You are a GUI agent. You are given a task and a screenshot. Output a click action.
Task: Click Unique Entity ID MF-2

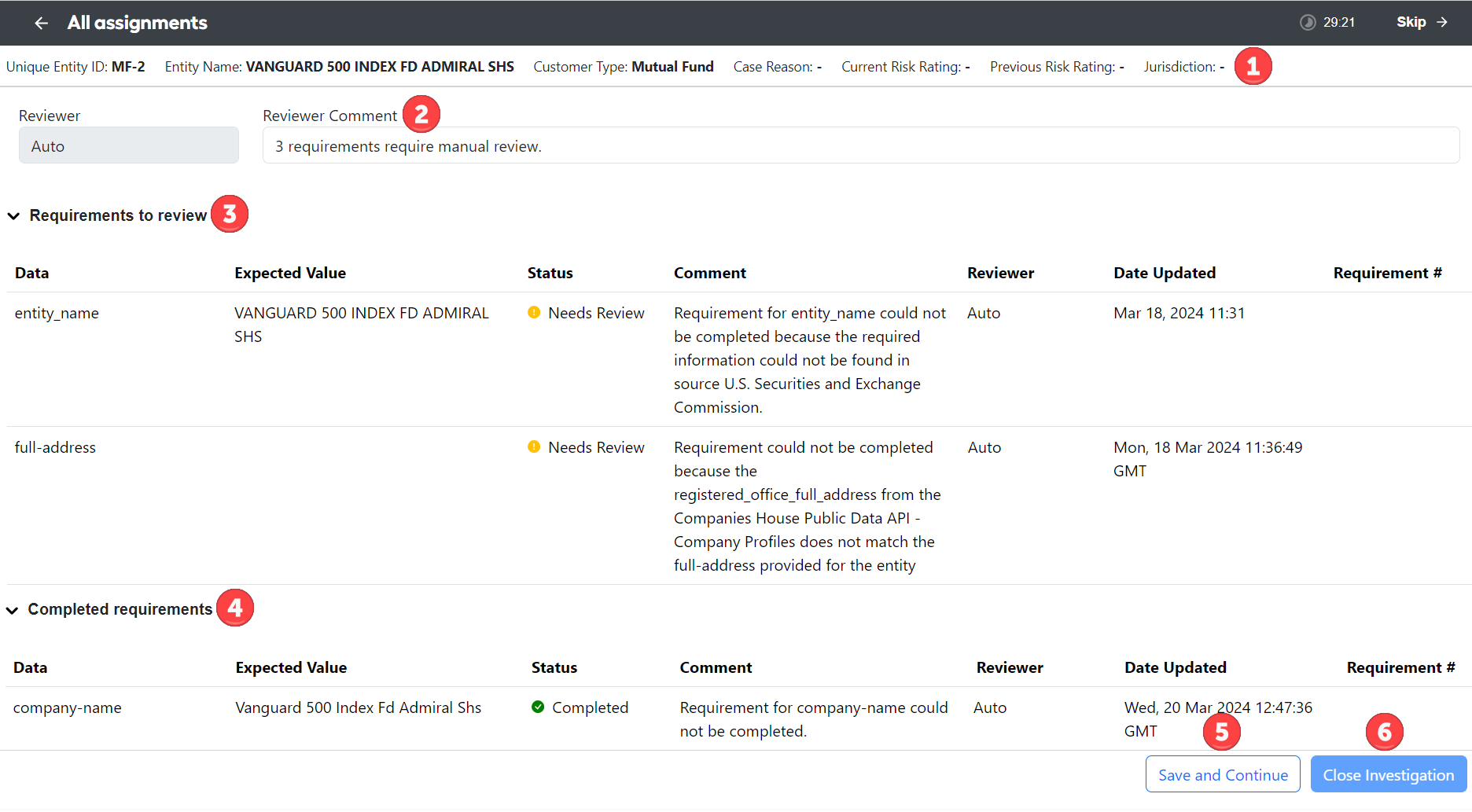pyautogui.click(x=75, y=67)
